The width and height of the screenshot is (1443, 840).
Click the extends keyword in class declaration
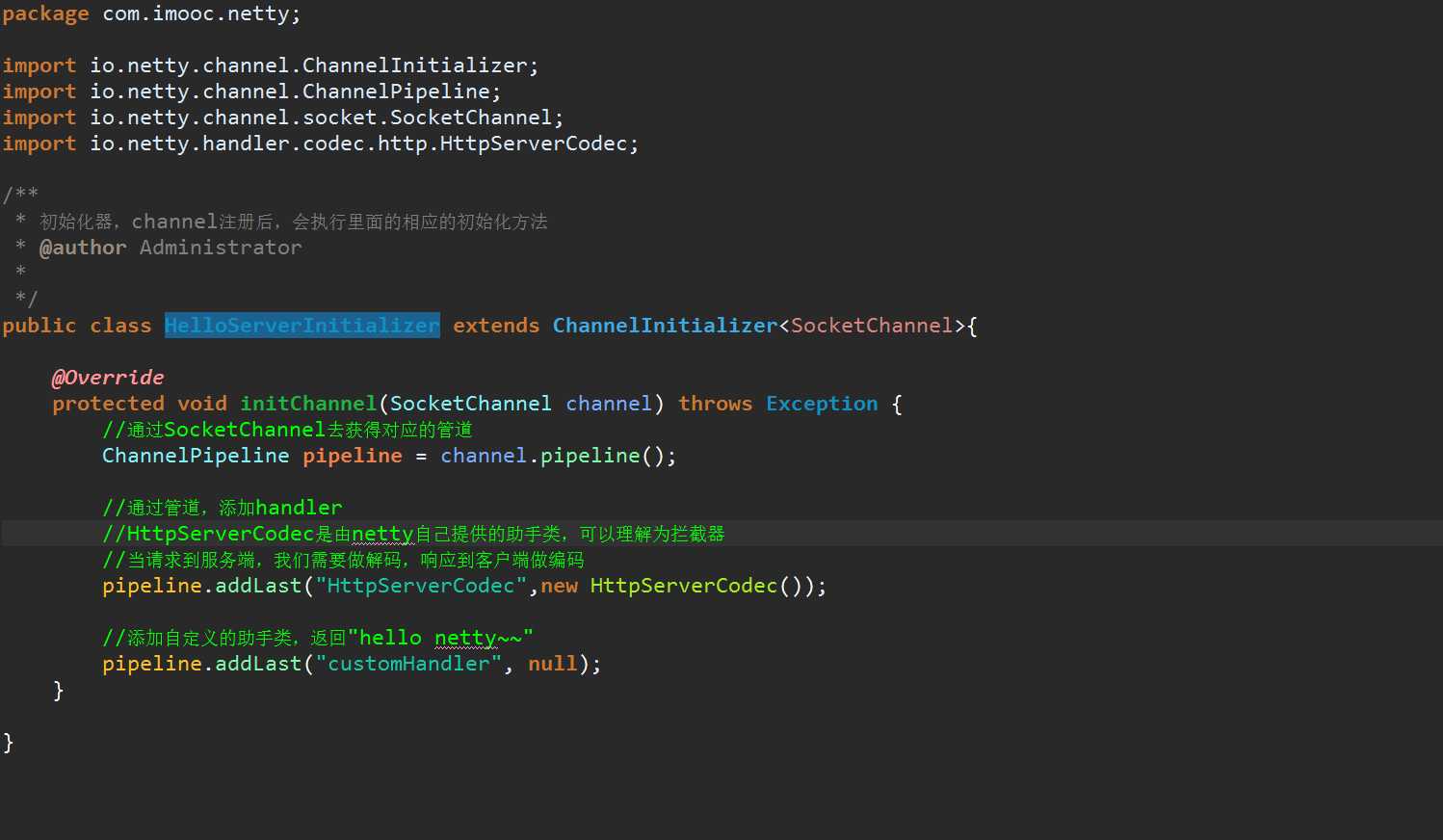click(496, 326)
